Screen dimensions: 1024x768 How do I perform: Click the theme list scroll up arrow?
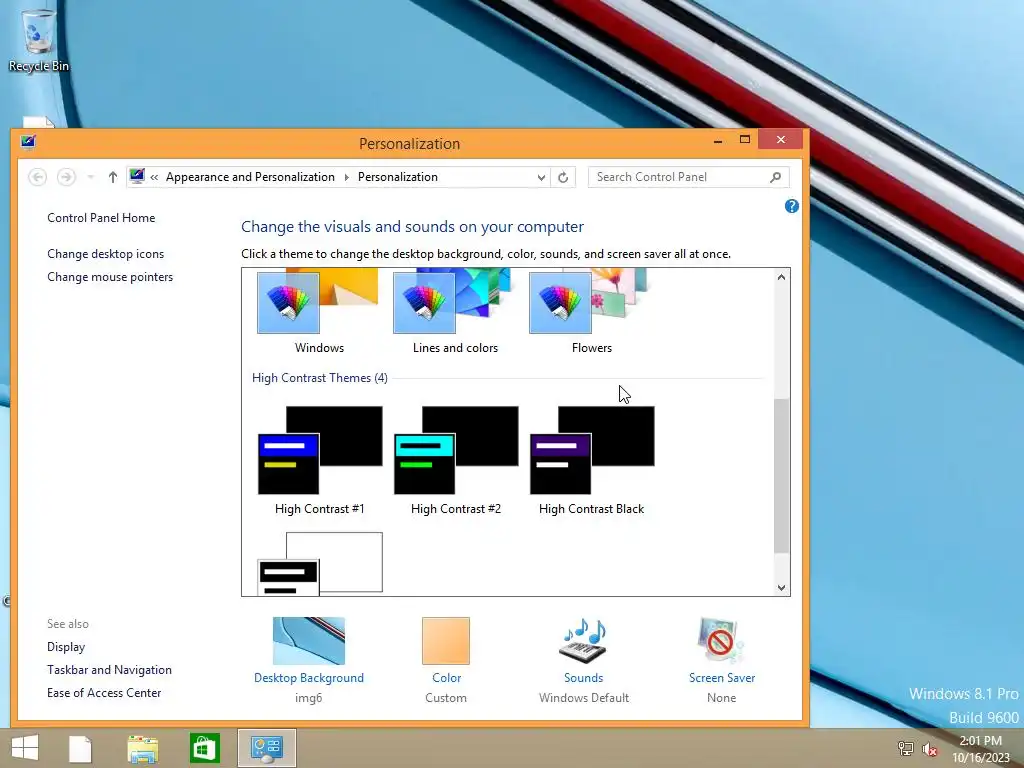(x=781, y=277)
